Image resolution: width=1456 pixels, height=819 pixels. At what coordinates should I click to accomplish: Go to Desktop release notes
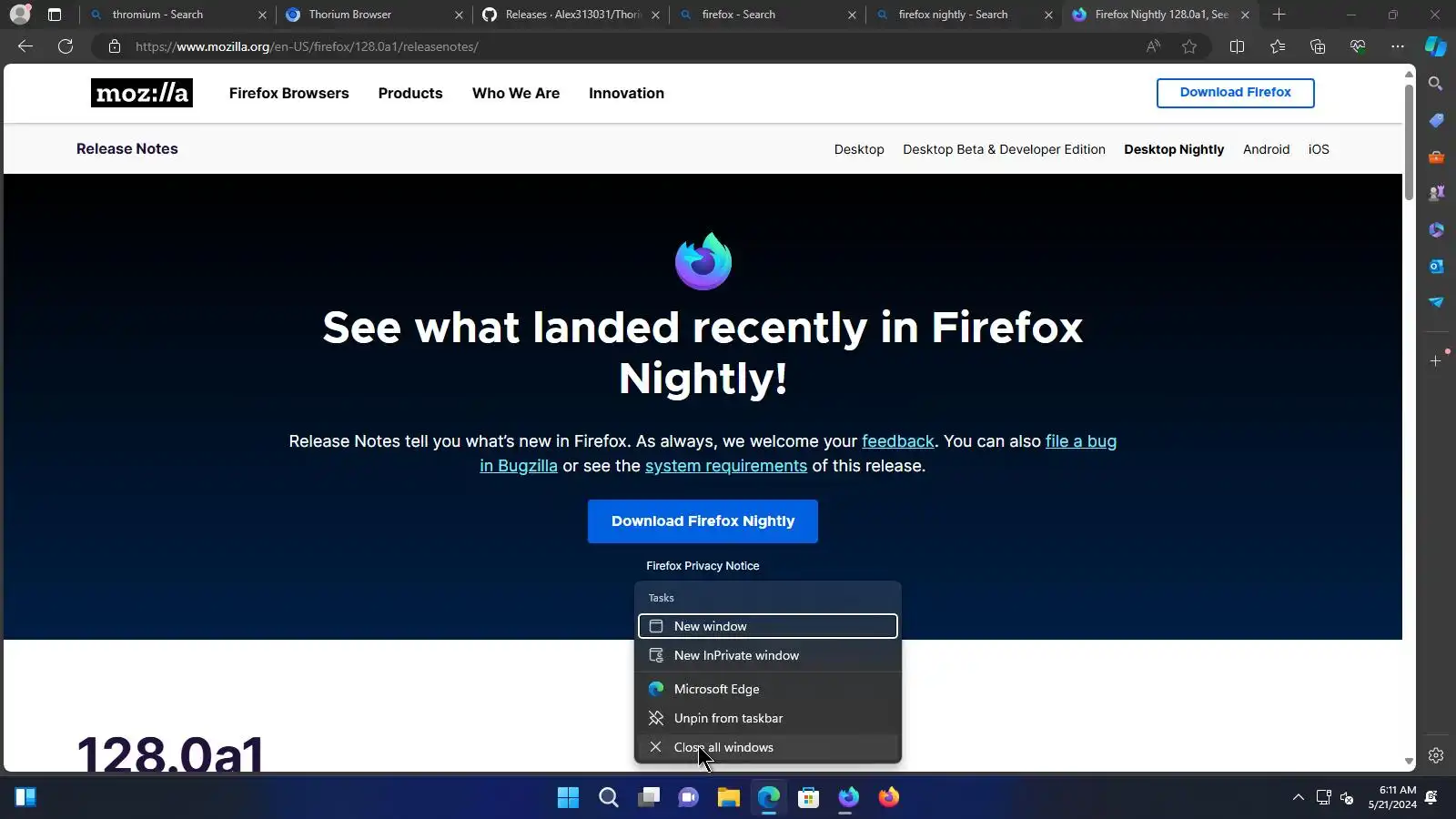pos(859,149)
